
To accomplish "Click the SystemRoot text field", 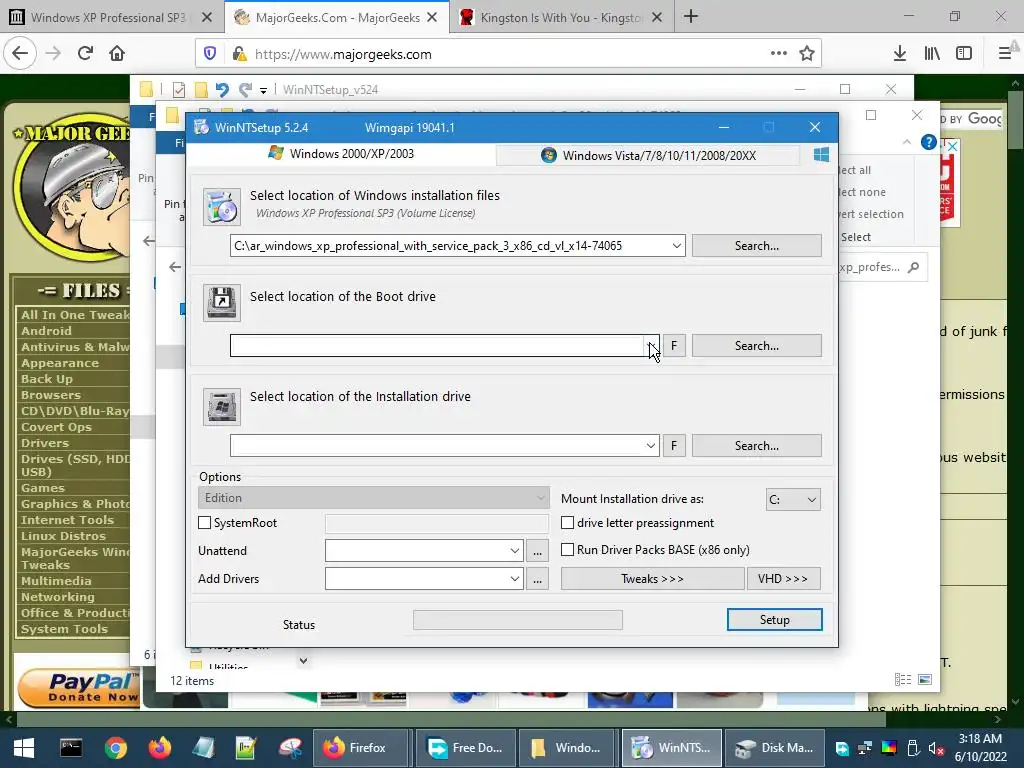I will coord(437,523).
